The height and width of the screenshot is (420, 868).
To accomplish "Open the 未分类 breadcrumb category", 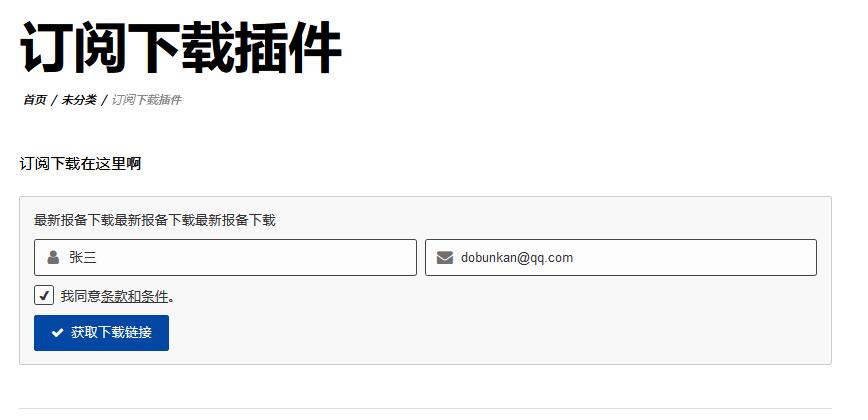I will click(x=79, y=100).
